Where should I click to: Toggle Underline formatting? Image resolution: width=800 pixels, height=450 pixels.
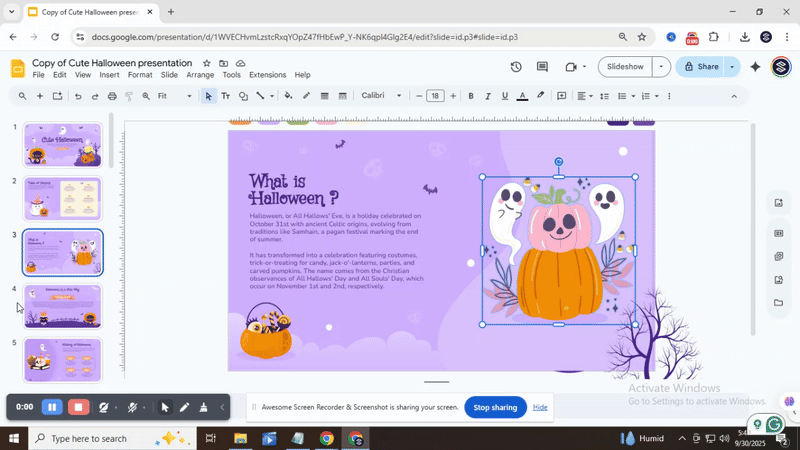tap(505, 96)
